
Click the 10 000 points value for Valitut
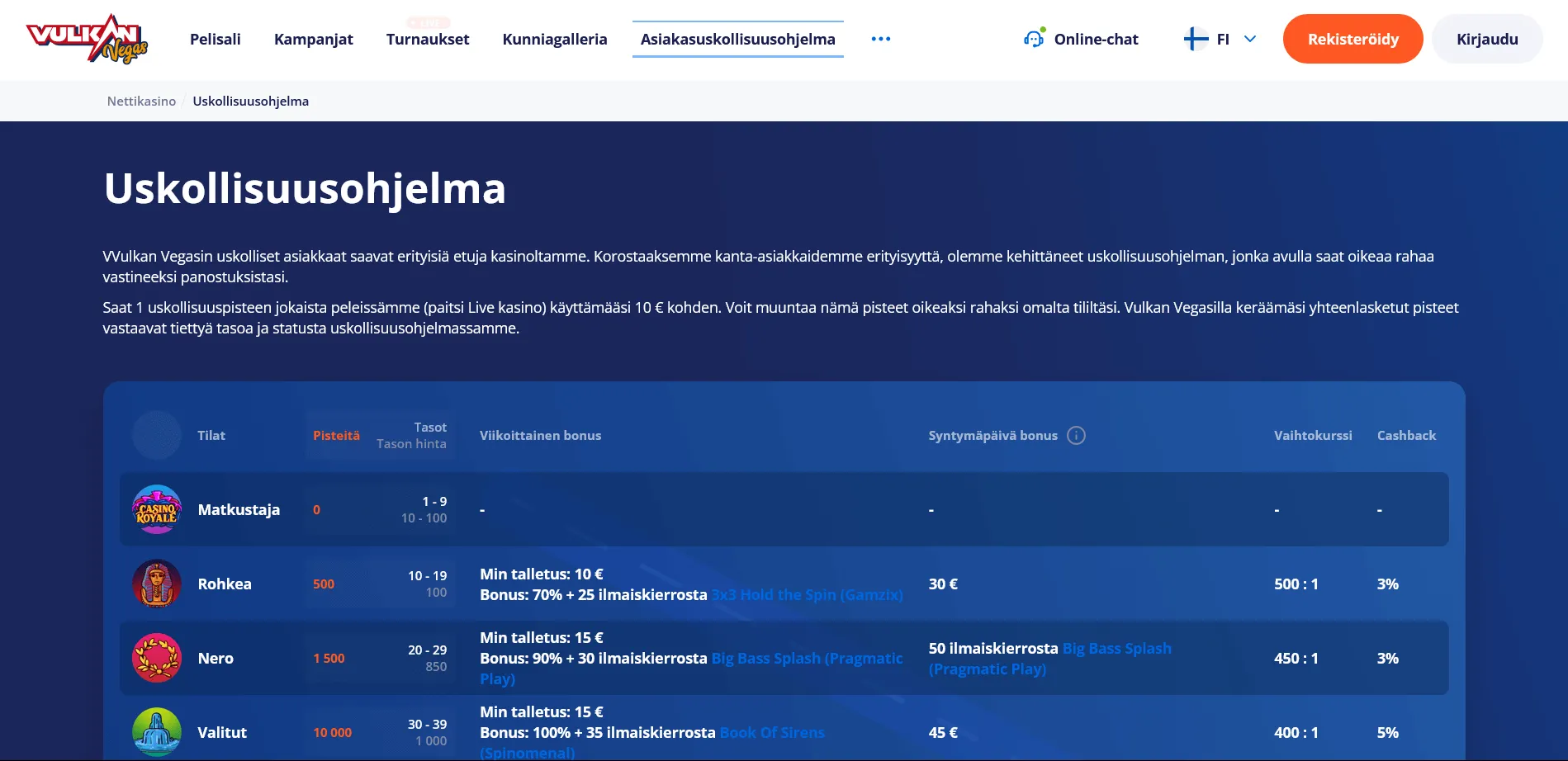[332, 732]
